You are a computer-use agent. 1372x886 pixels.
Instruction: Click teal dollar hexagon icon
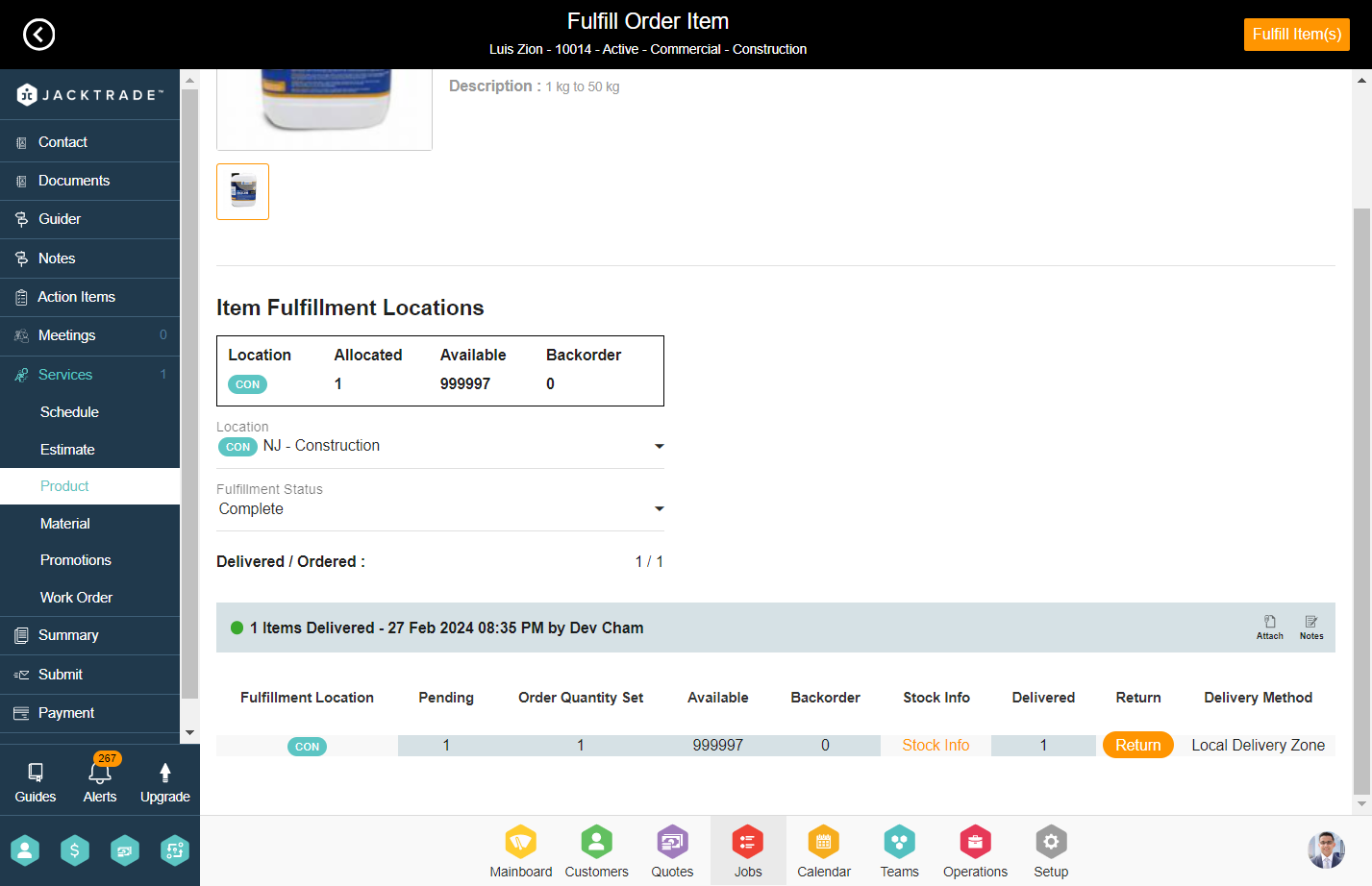coord(75,850)
